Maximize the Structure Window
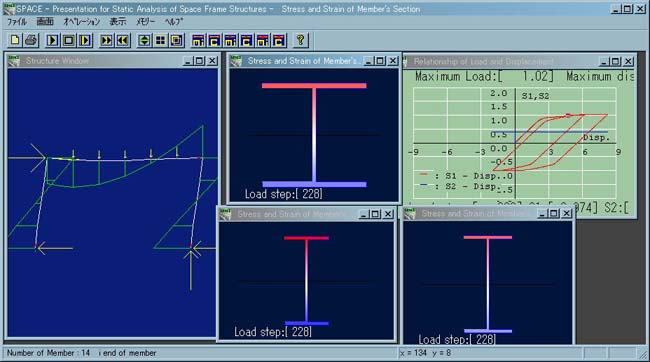 [200, 61]
